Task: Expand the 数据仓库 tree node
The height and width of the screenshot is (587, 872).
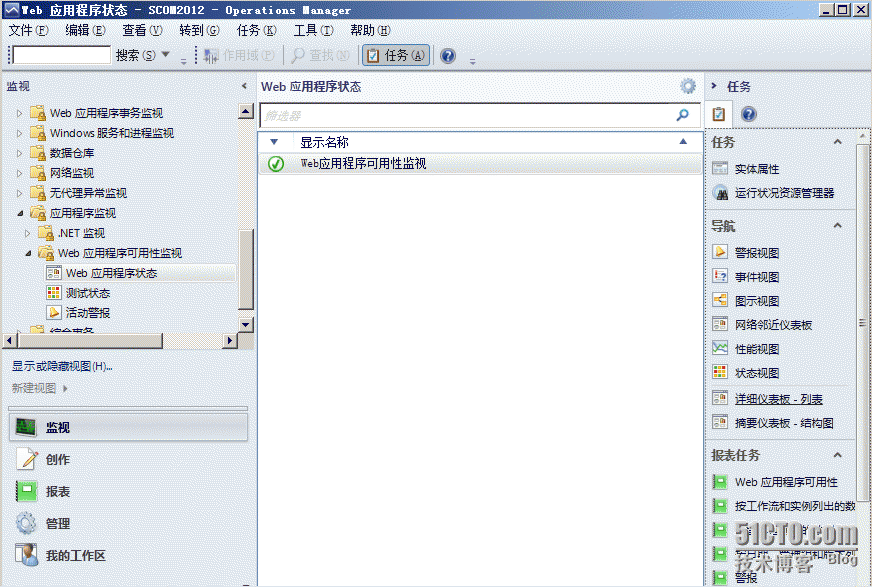Action: click(19, 153)
